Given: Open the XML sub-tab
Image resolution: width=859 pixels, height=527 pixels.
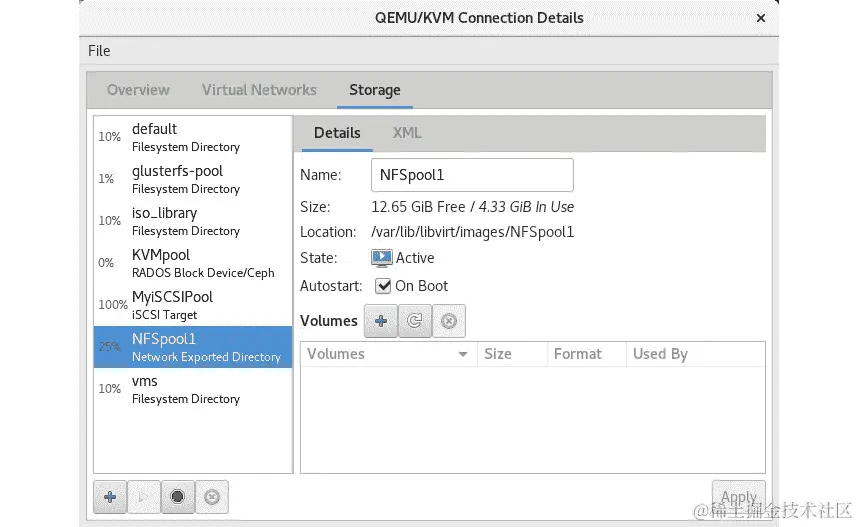Looking at the screenshot, I should click(x=407, y=133).
